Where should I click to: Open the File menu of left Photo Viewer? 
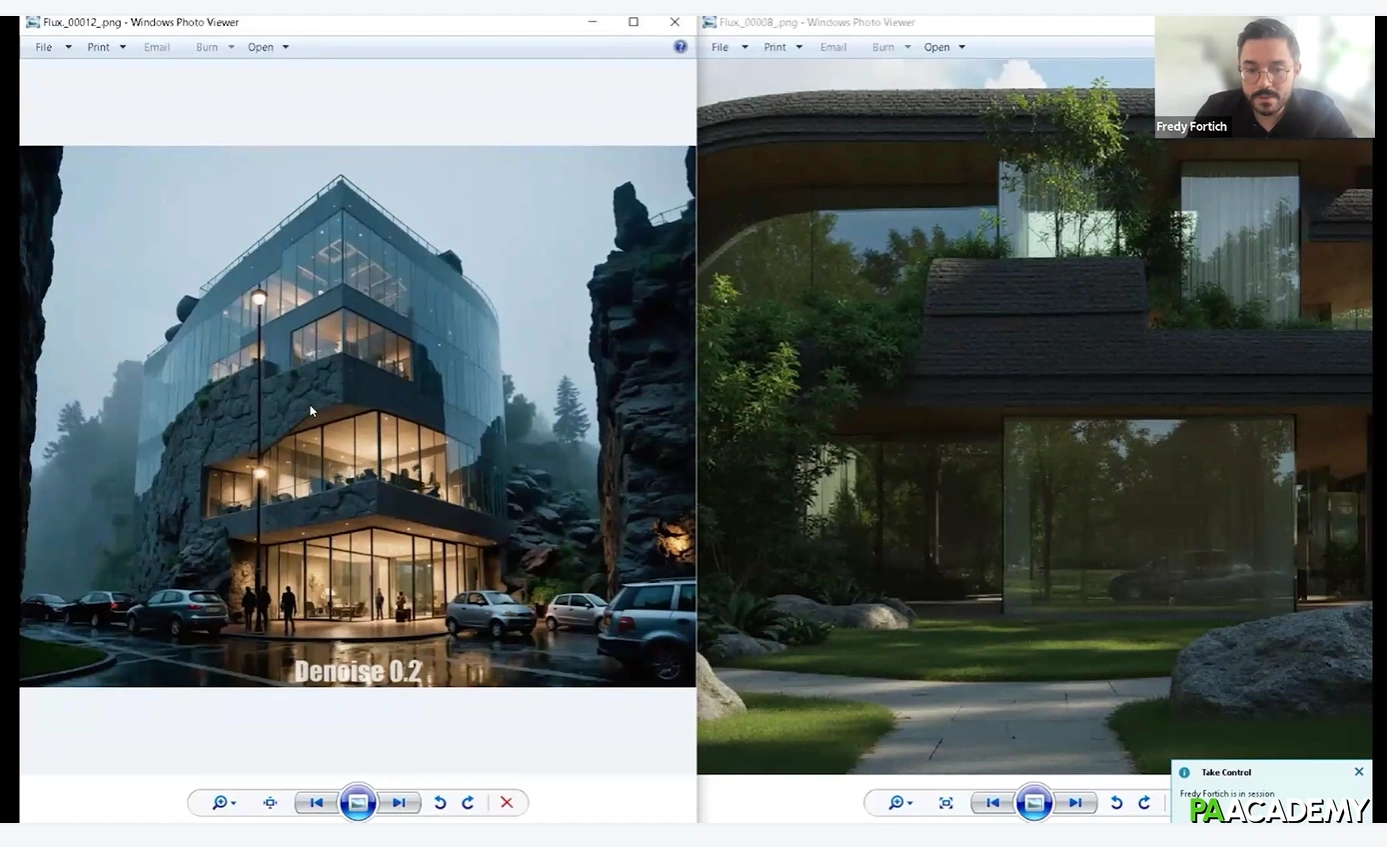tap(43, 46)
